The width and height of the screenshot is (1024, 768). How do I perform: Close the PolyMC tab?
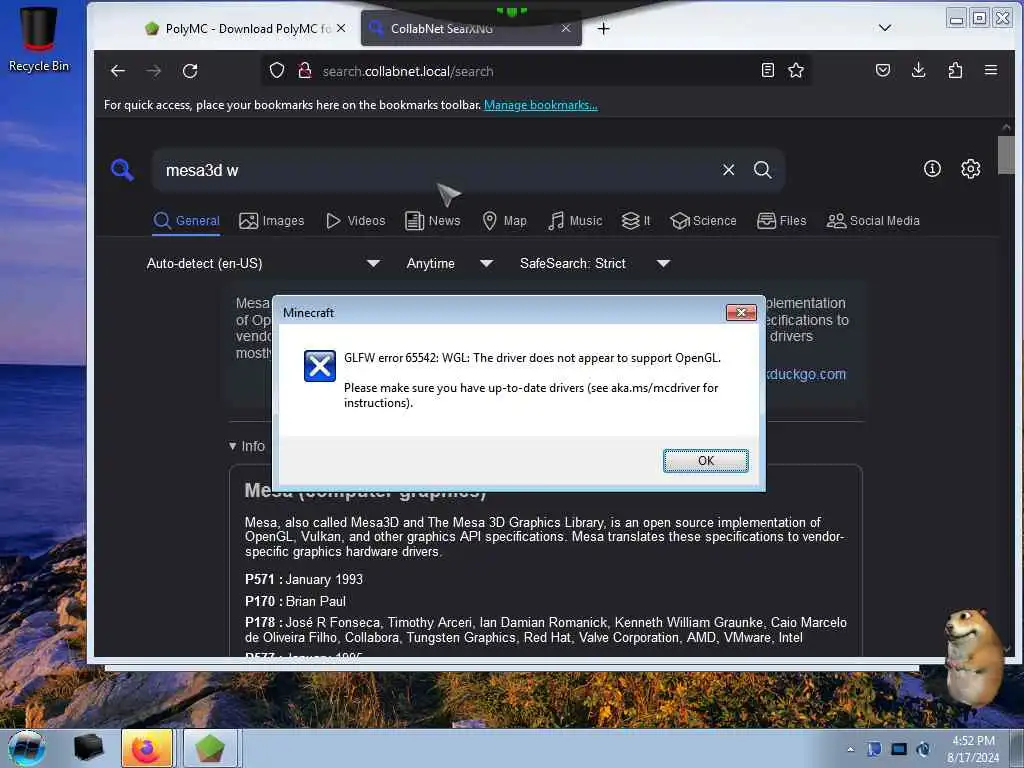pos(341,28)
